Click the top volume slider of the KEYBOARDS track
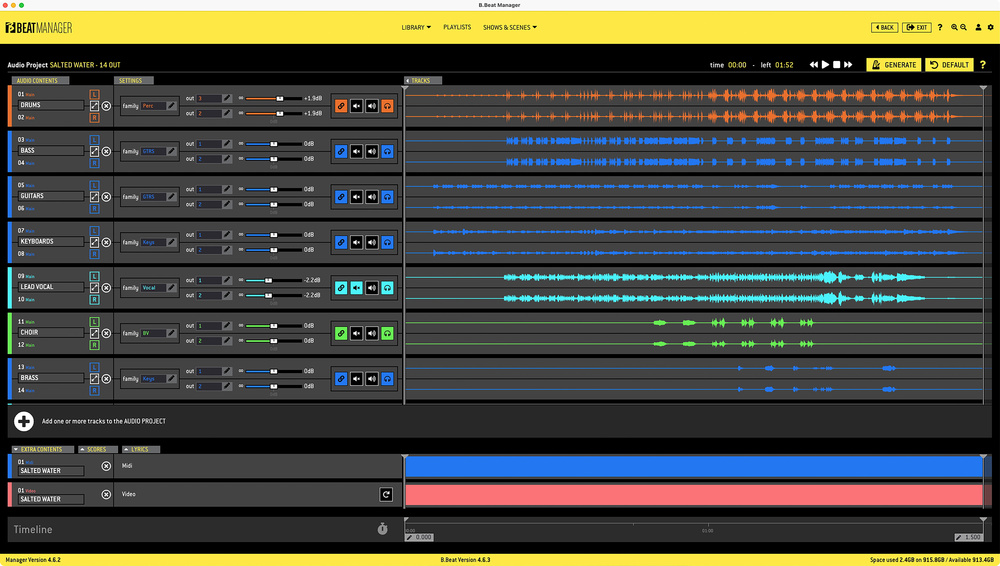 pyautogui.click(x=274, y=235)
